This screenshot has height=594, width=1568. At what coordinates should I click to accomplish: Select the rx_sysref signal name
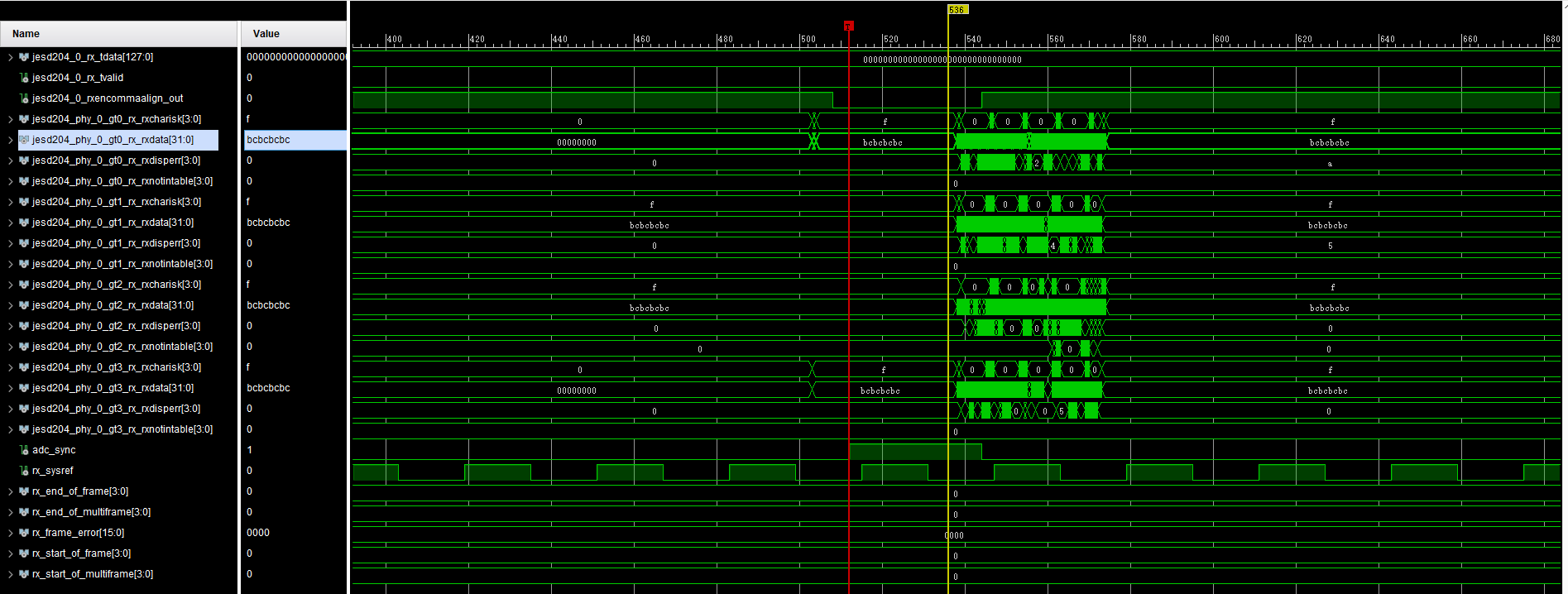coord(53,471)
